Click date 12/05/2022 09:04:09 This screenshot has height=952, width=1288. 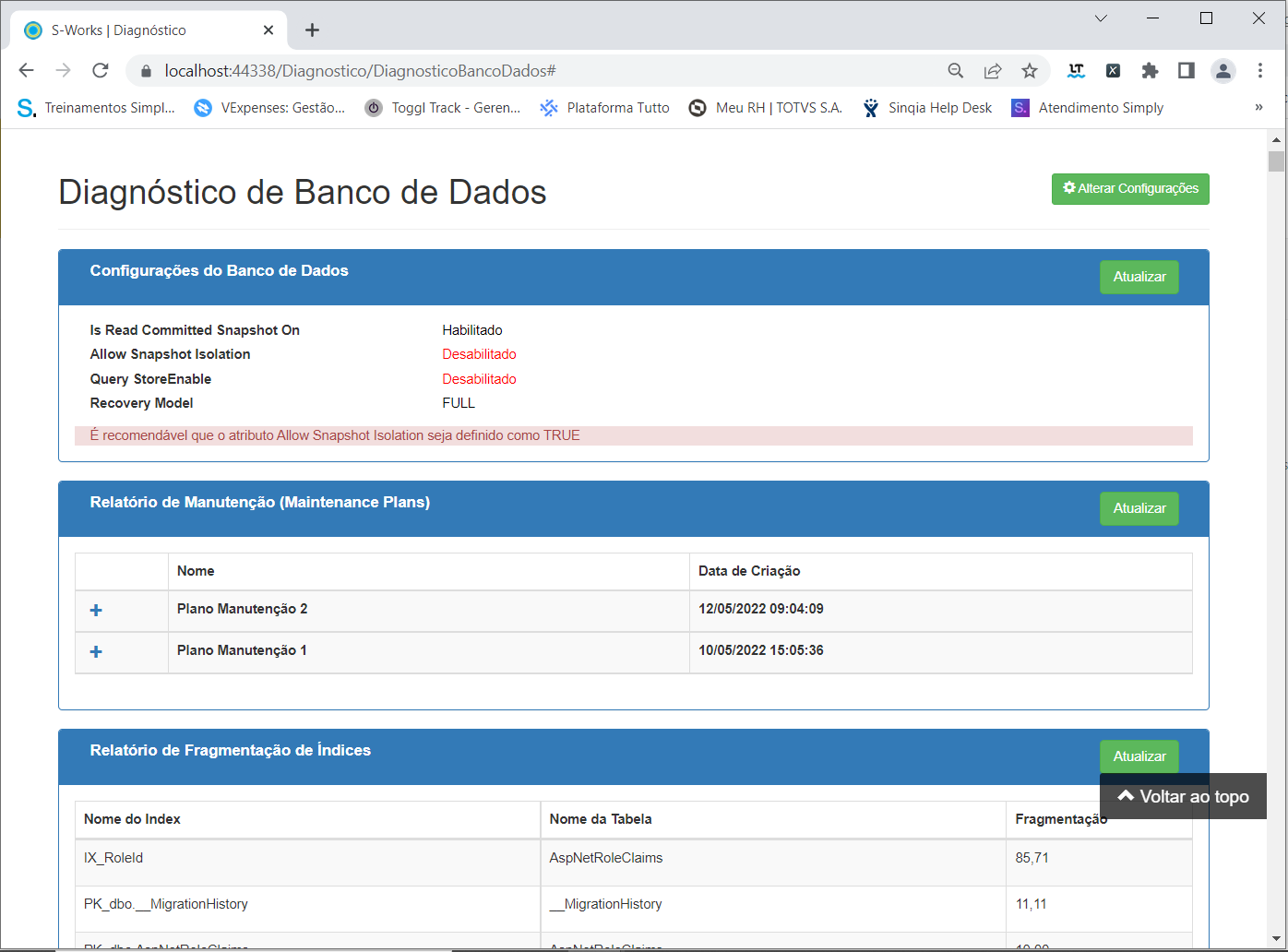pyautogui.click(x=761, y=609)
